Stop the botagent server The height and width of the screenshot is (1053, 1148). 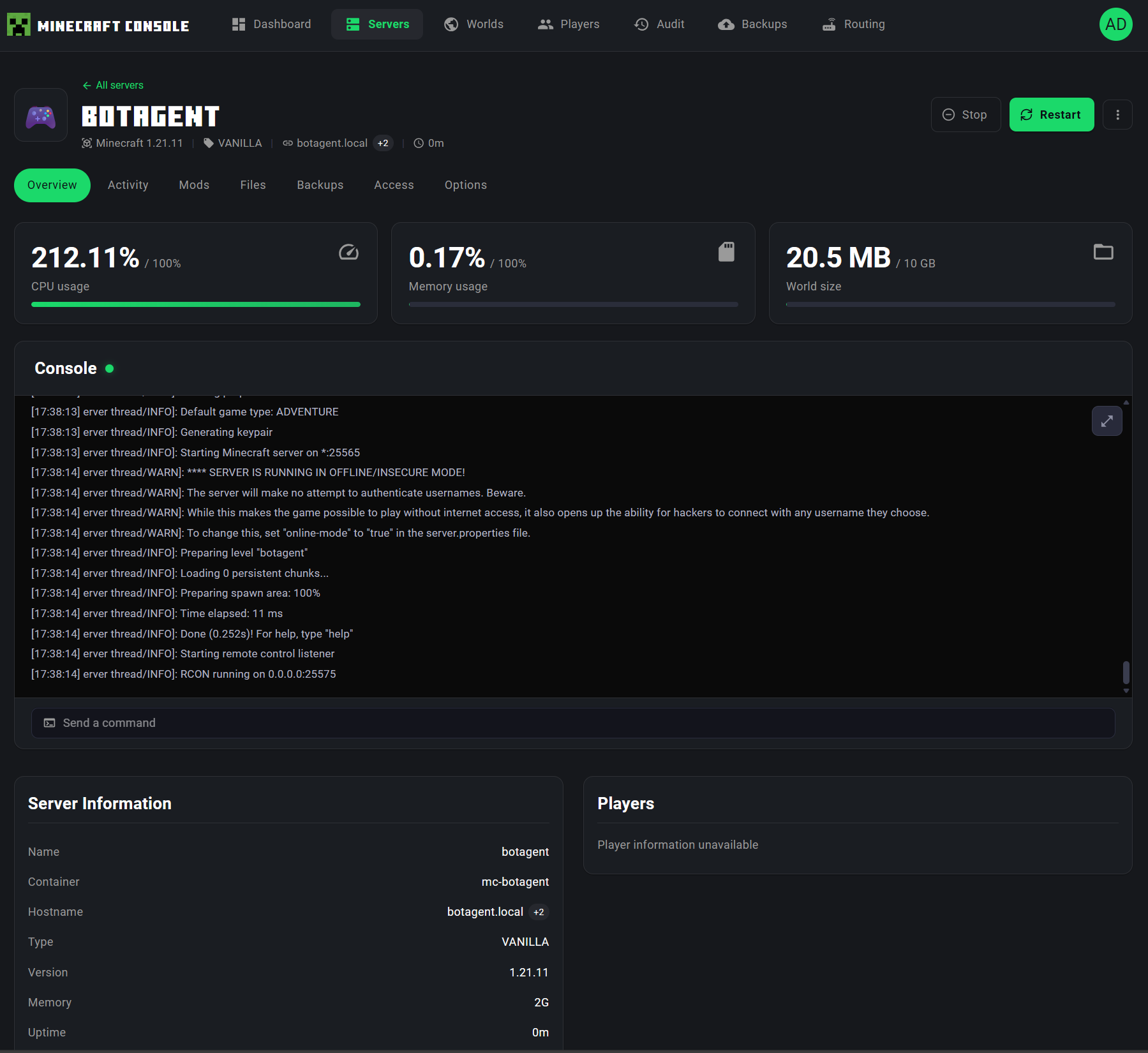pos(965,115)
